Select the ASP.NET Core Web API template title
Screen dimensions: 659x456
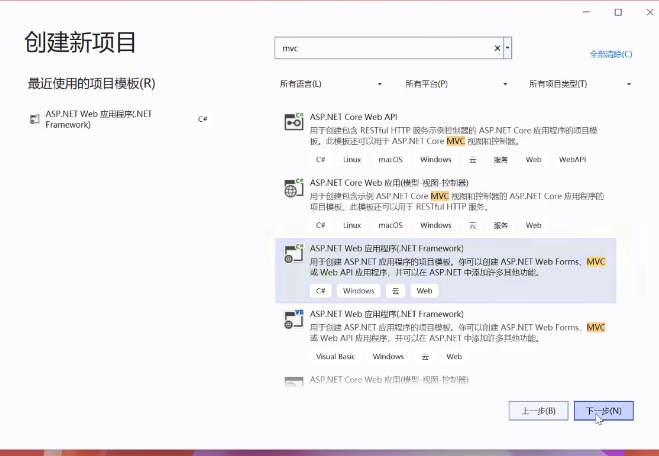click(x=353, y=117)
